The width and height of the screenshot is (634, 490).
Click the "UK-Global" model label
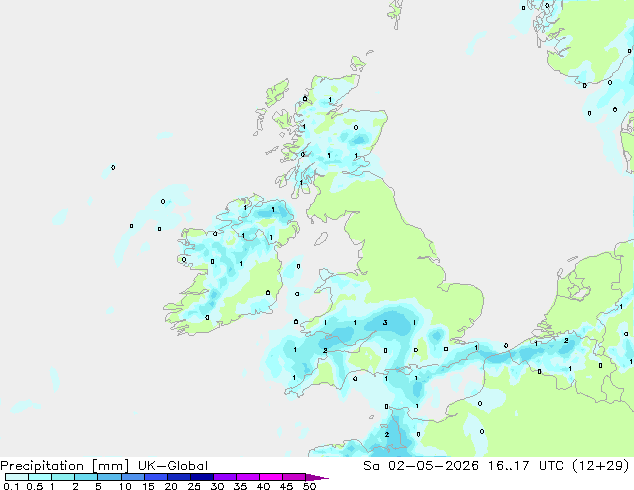(173, 466)
